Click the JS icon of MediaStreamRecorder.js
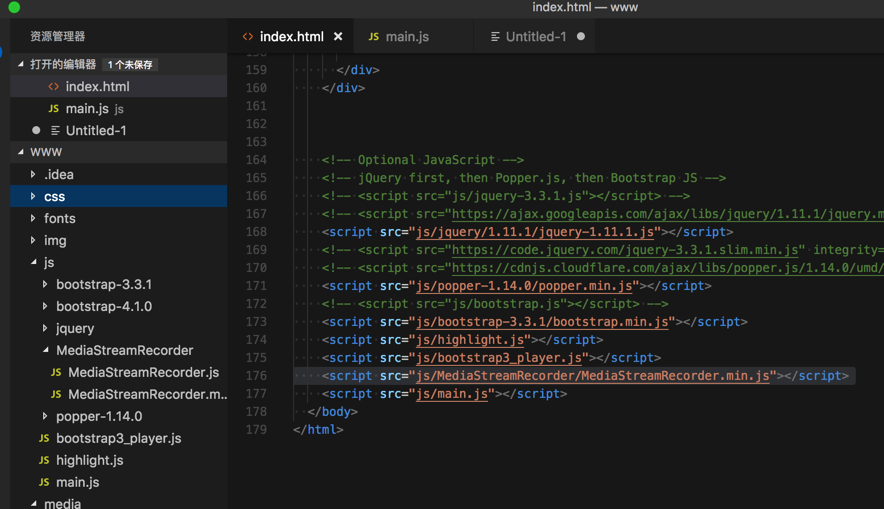884x509 pixels. click(56, 373)
